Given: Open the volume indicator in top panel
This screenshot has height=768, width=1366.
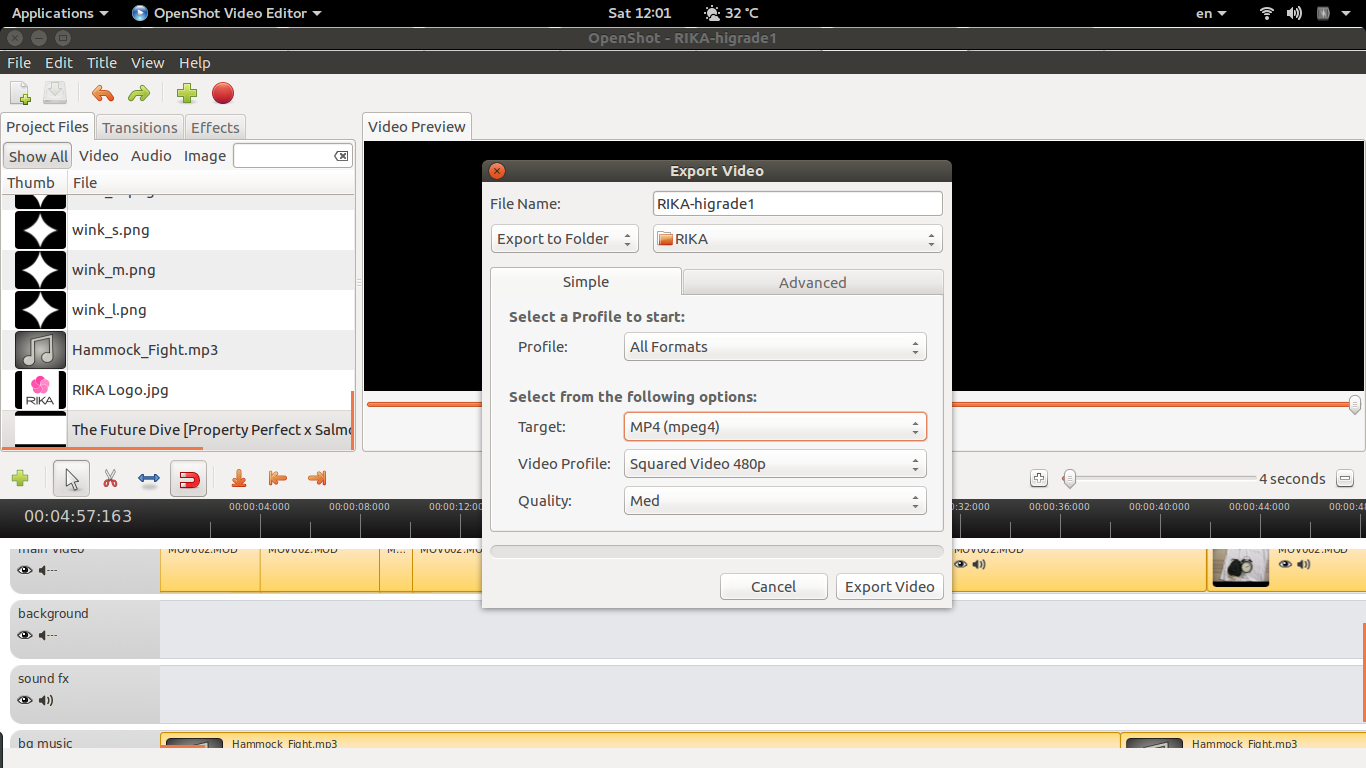Looking at the screenshot, I should [1294, 13].
